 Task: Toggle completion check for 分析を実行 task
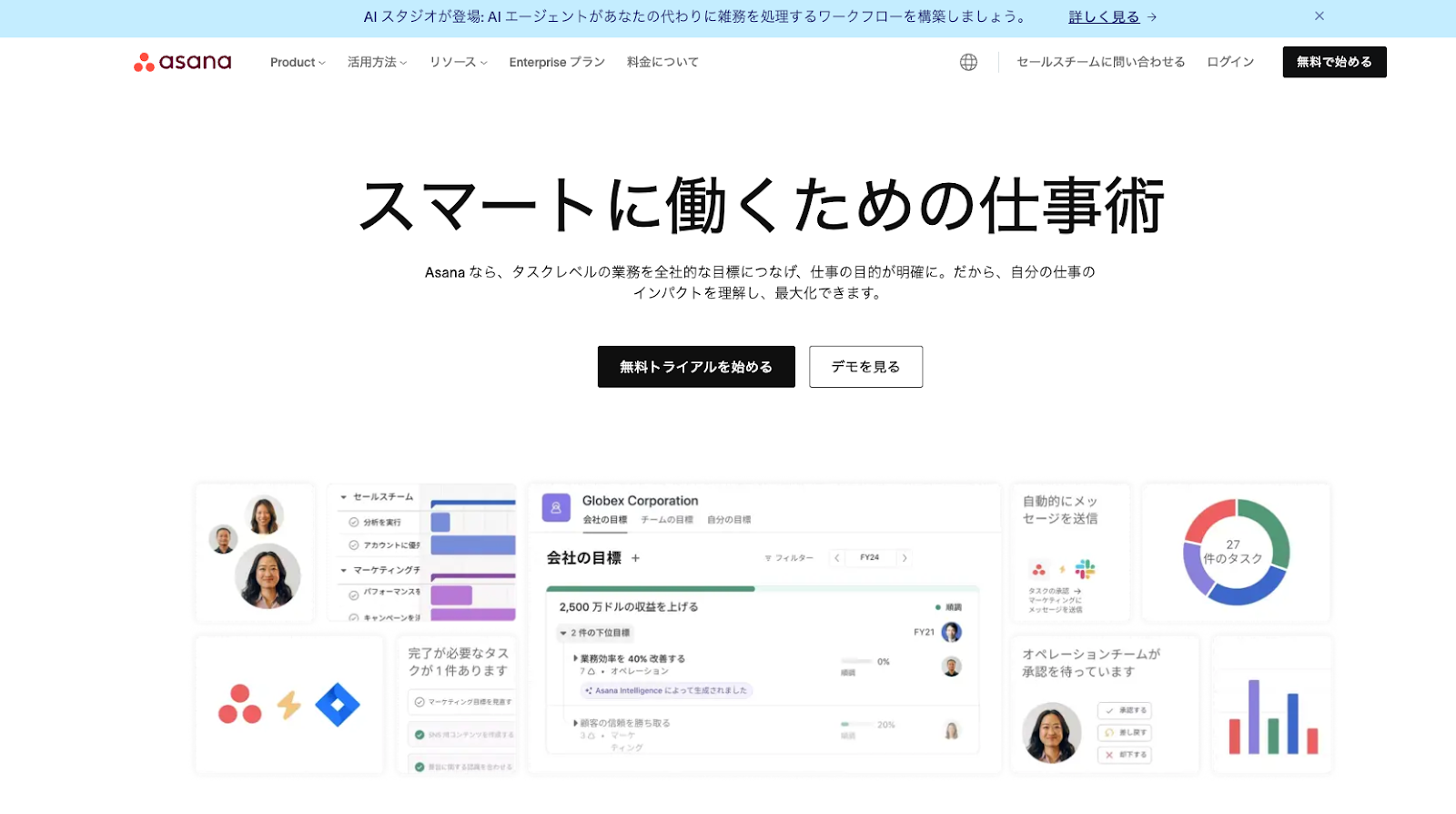click(354, 523)
